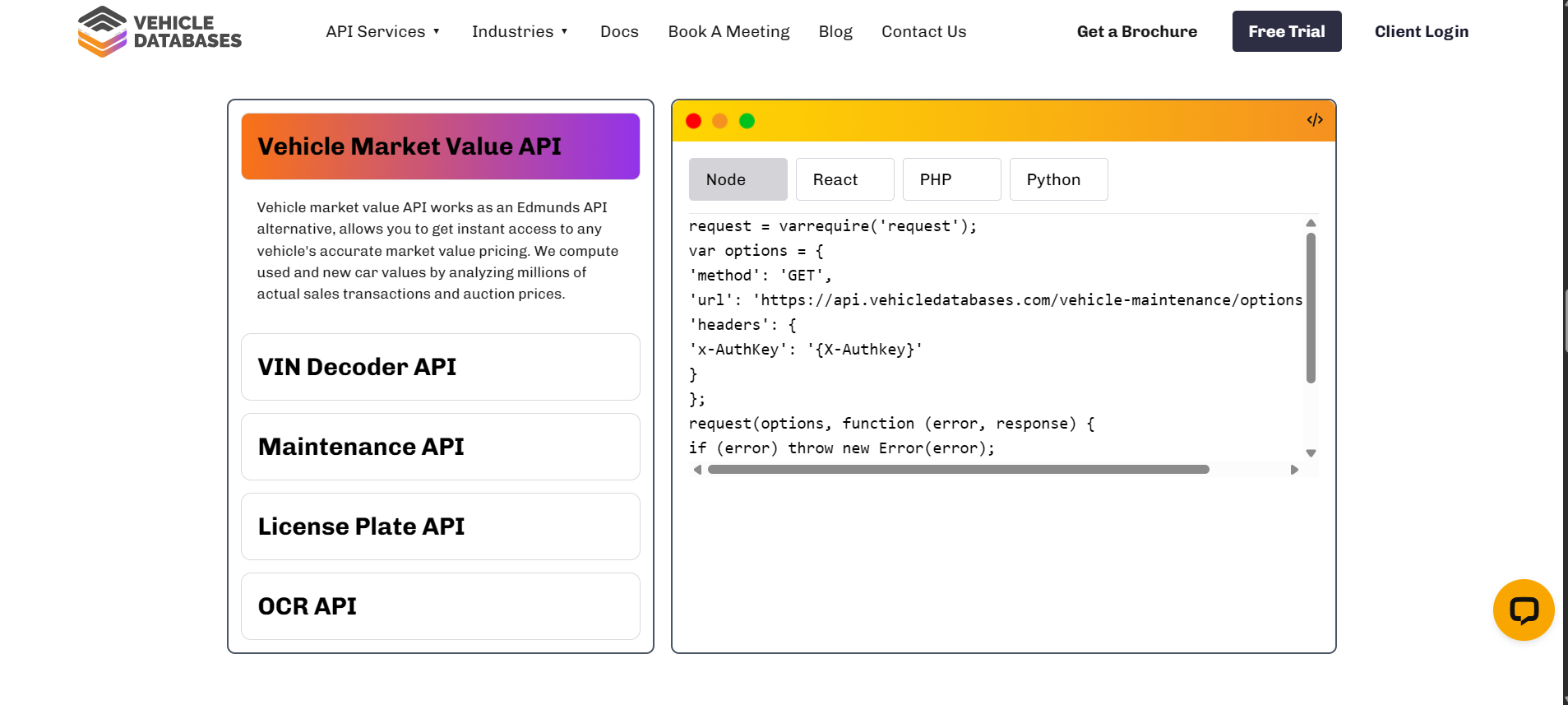Click the code brackets icon in header
Viewport: 1568px width, 705px height.
click(1315, 120)
